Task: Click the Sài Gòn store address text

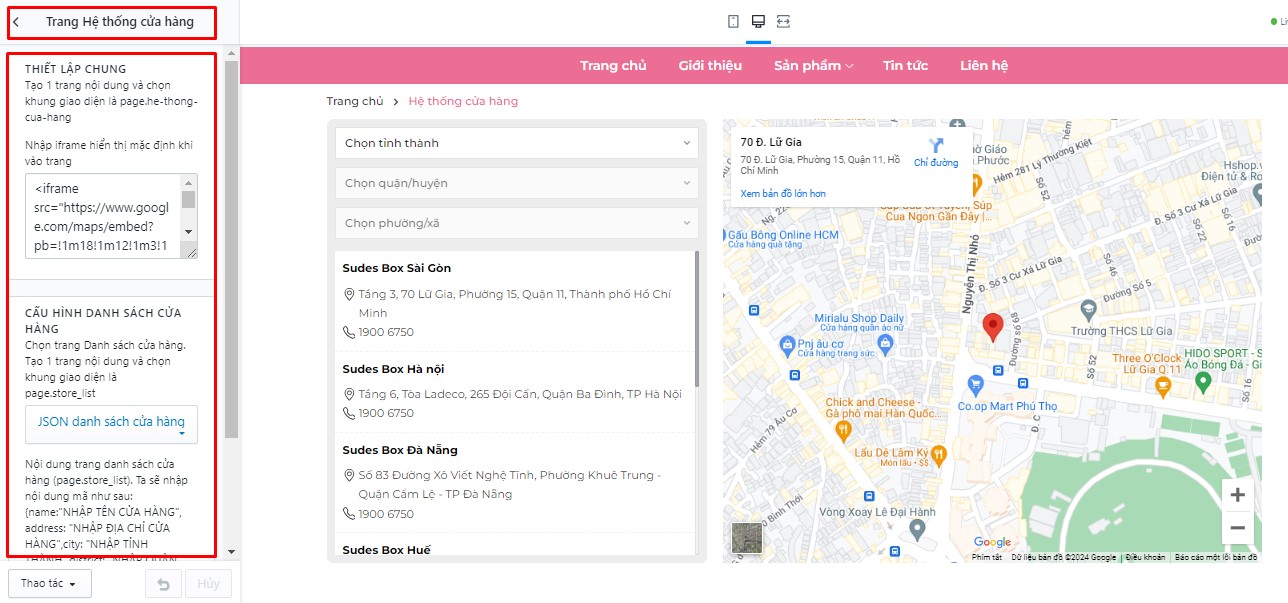Action: click(x=514, y=303)
